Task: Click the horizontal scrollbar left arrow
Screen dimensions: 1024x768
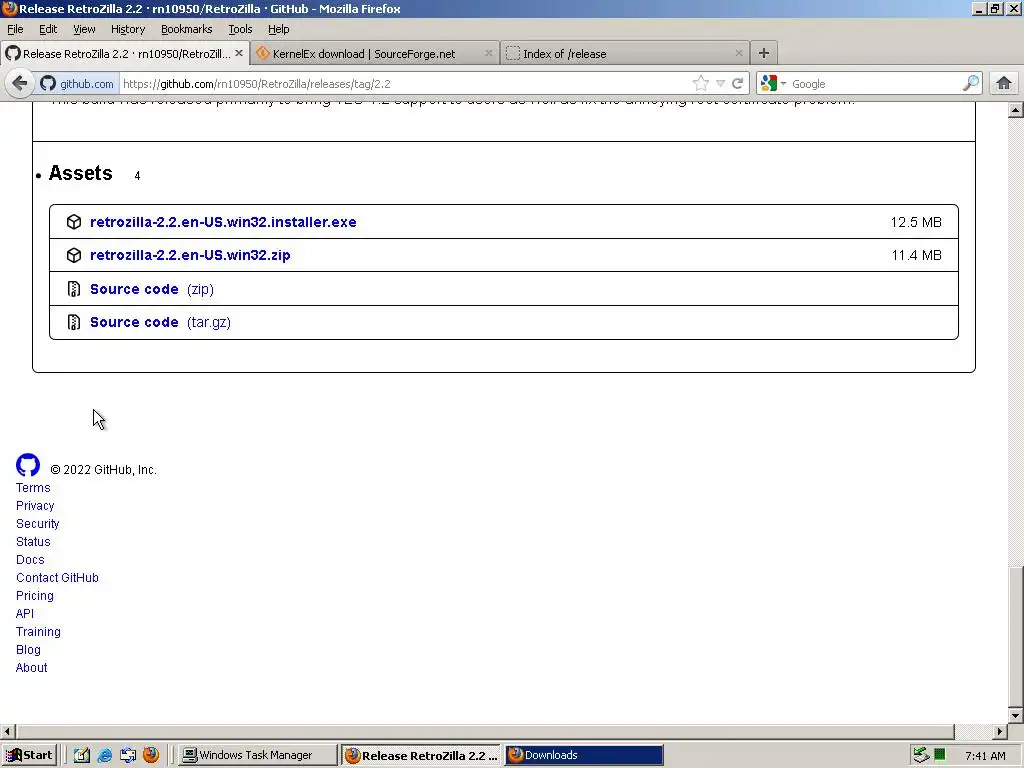Action: (x=7, y=731)
